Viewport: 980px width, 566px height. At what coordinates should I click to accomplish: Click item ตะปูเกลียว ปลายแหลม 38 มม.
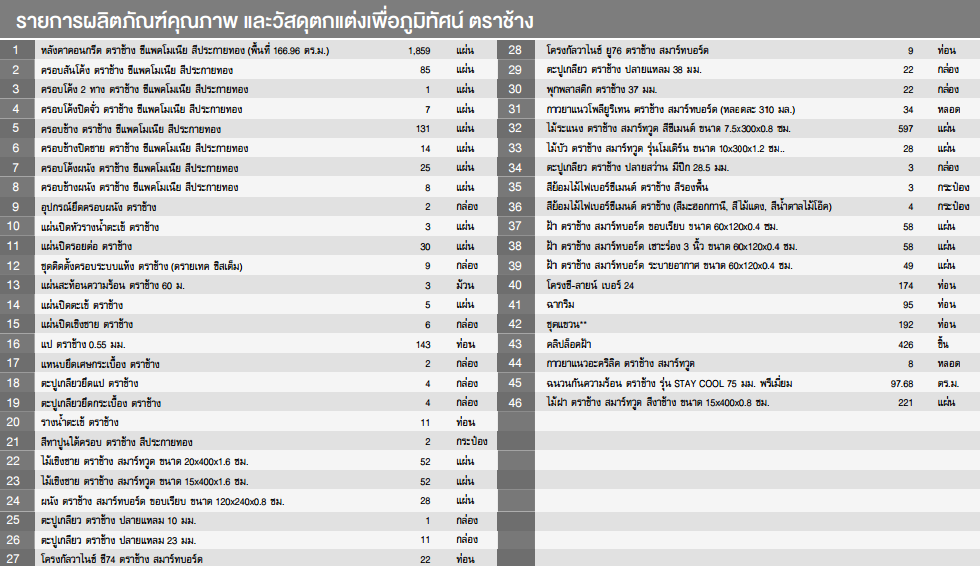tap(624, 70)
